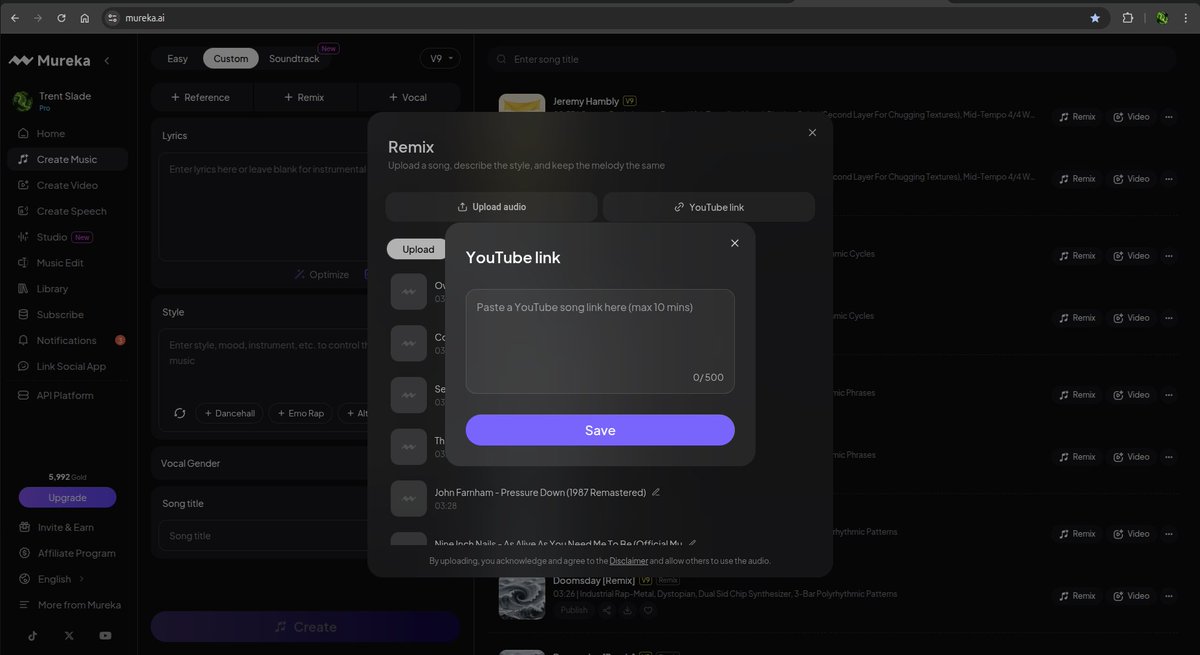
Task: Click the + Vocal button
Action: 408,97
